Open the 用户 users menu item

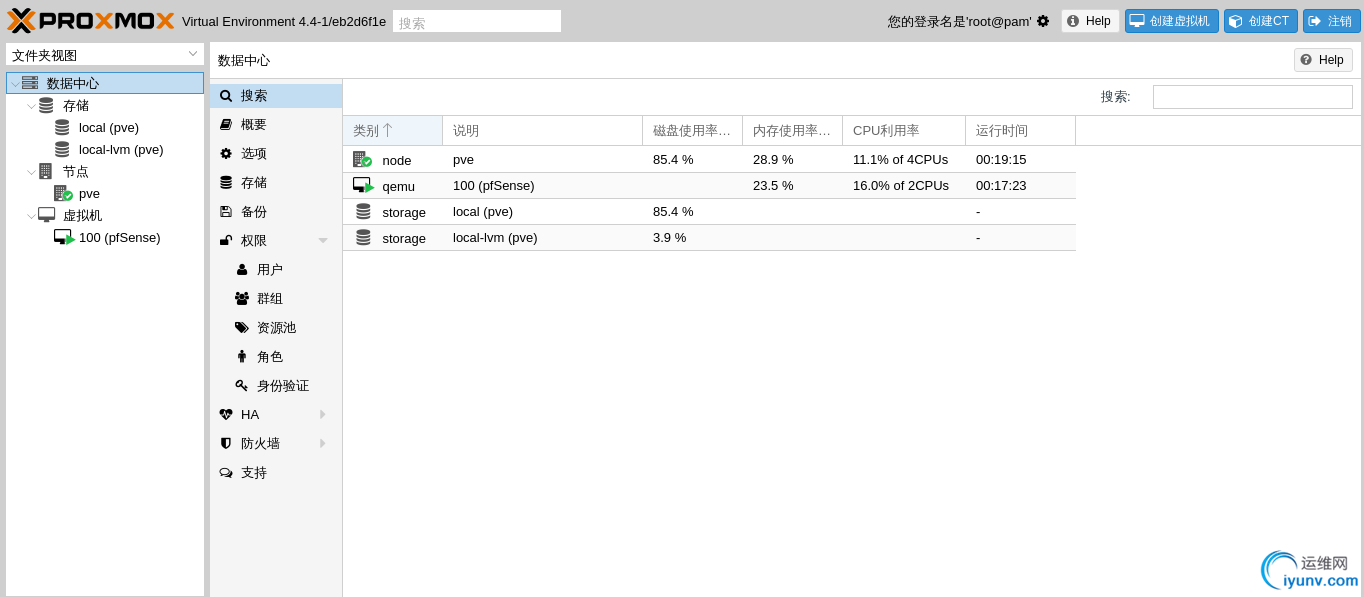276,270
